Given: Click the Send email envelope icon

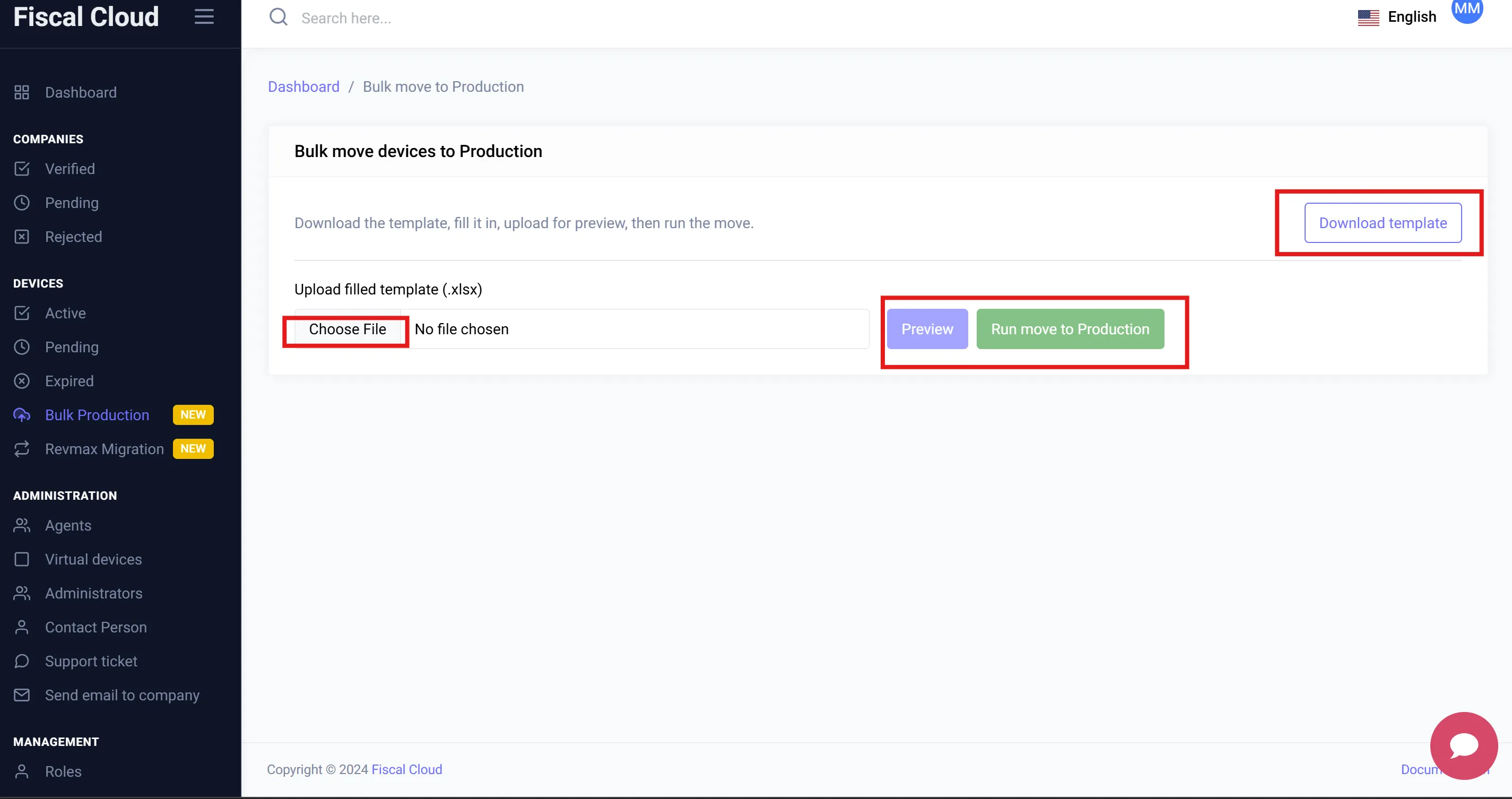Looking at the screenshot, I should point(22,696).
